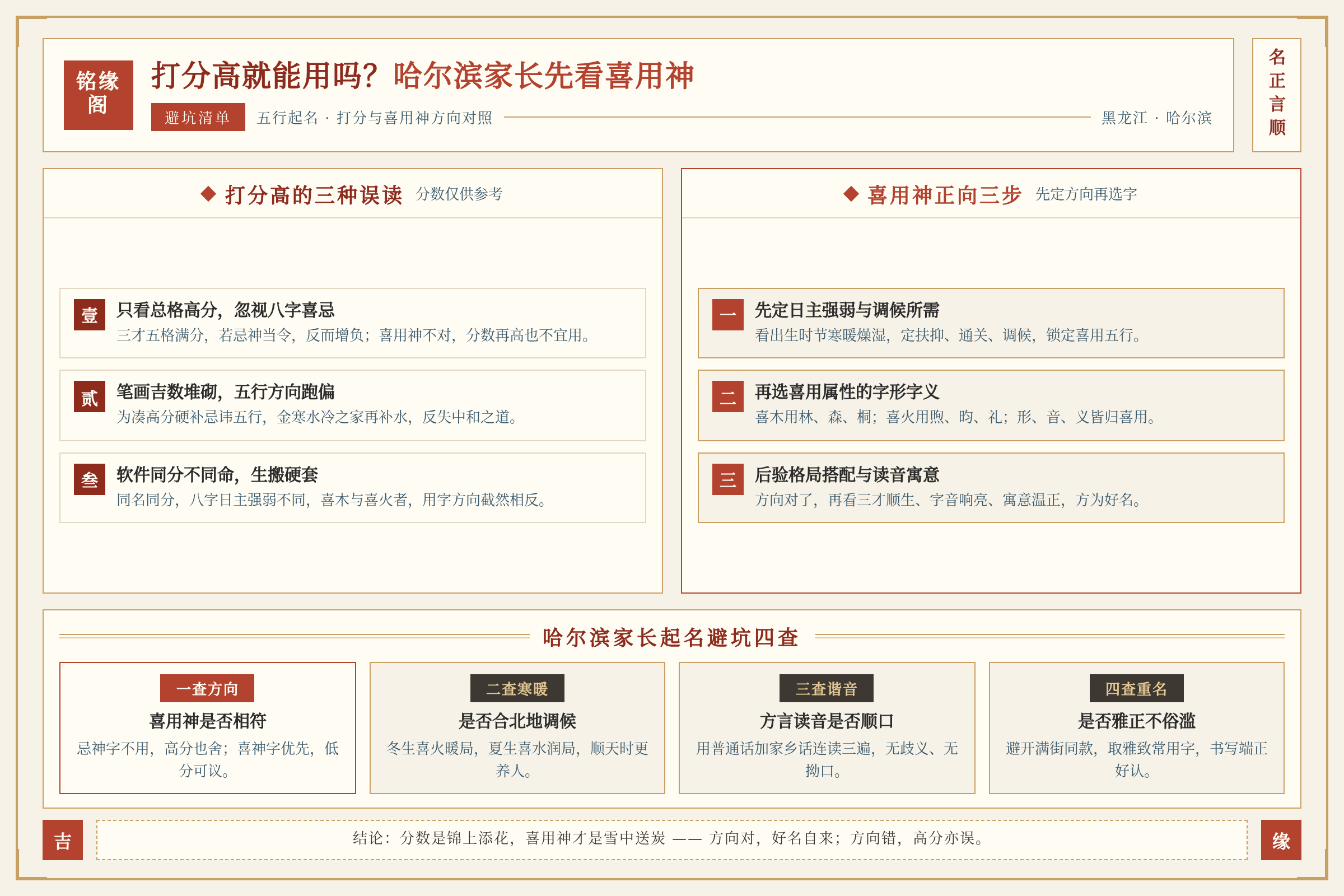Click the card heading 喜用神是否相符
Screen dimensions: 1344x896
pos(207,721)
